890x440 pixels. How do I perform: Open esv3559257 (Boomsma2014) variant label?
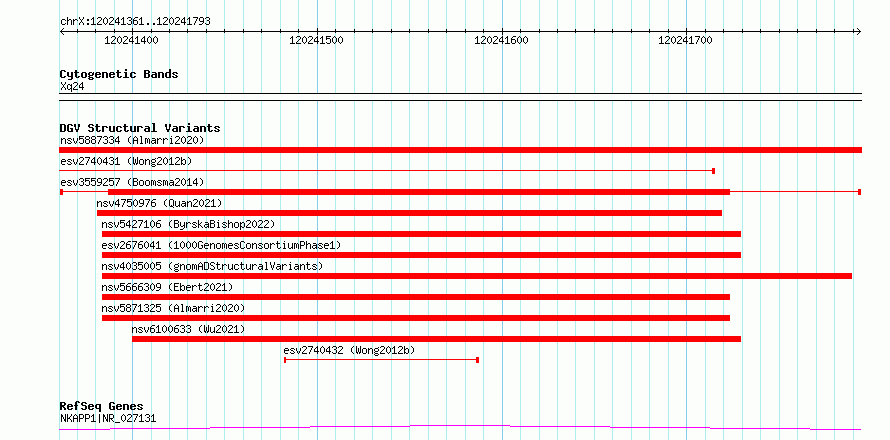132,182
